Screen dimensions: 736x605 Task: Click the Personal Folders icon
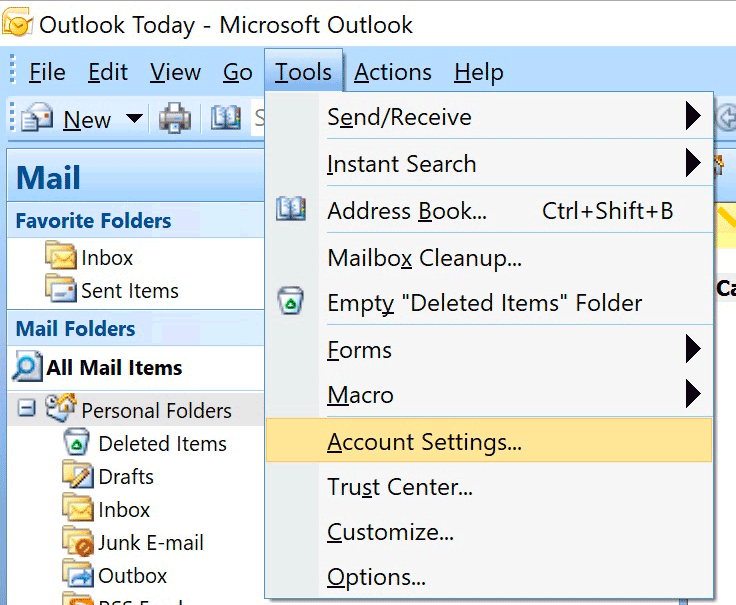pyautogui.click(x=61, y=407)
